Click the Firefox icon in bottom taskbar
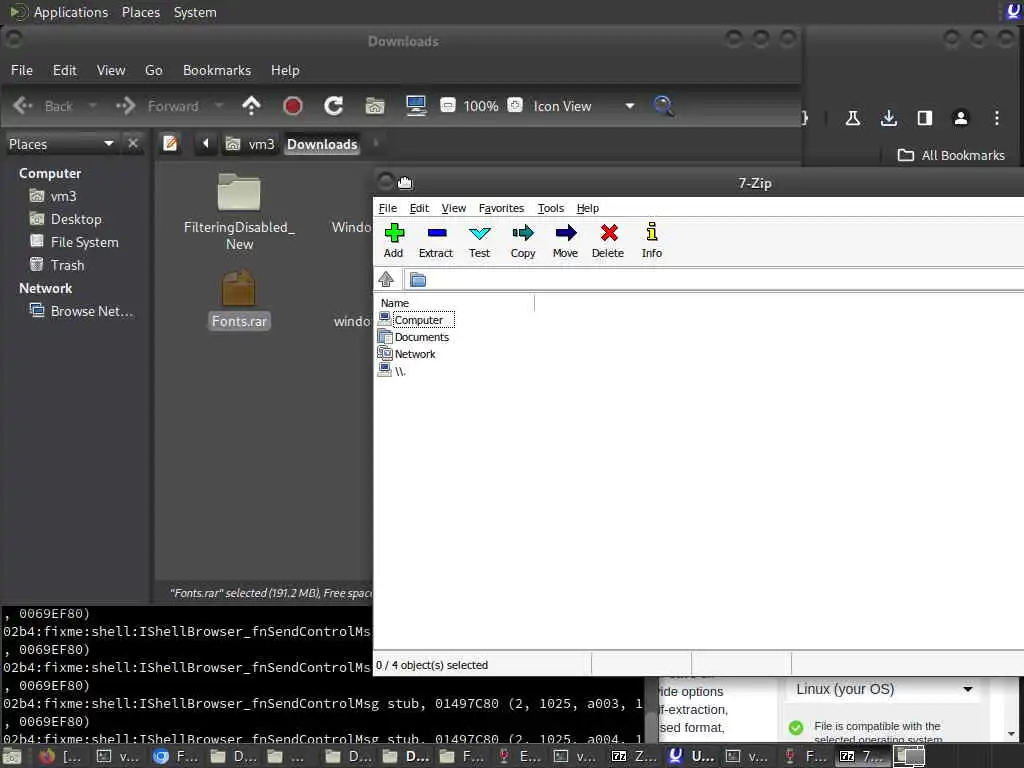Image resolution: width=1024 pixels, height=768 pixels. pos(47,757)
